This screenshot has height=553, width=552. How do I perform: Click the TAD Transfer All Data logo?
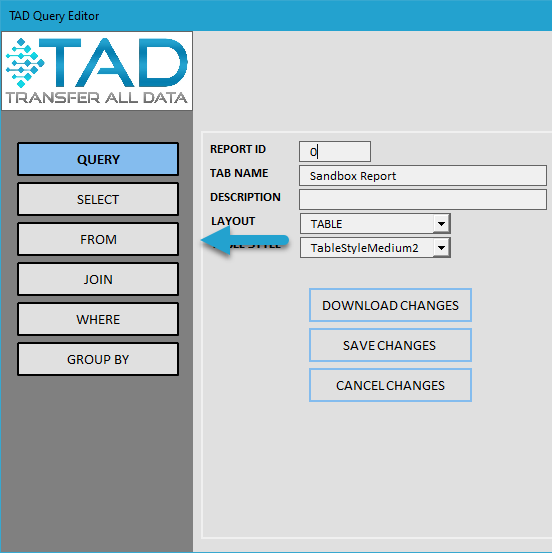click(x=97, y=71)
